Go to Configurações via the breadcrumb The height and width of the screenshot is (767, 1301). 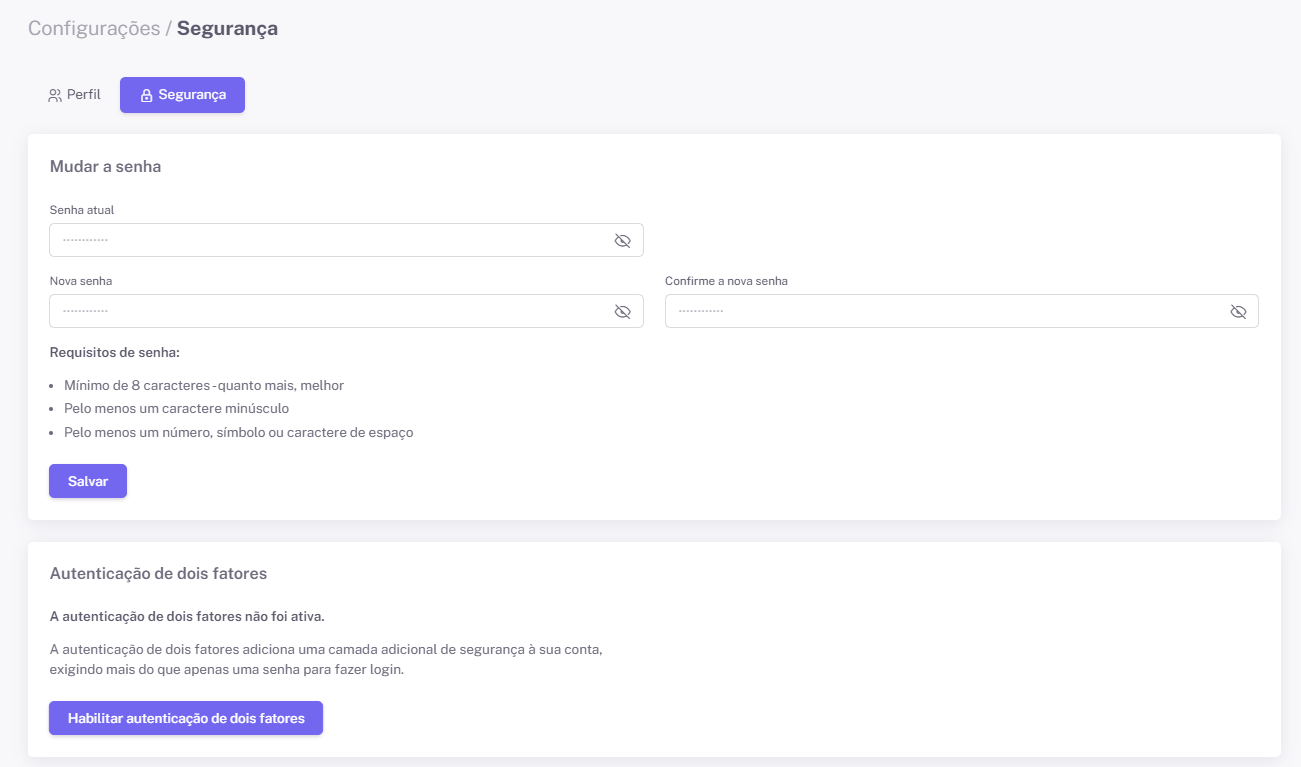(x=94, y=28)
